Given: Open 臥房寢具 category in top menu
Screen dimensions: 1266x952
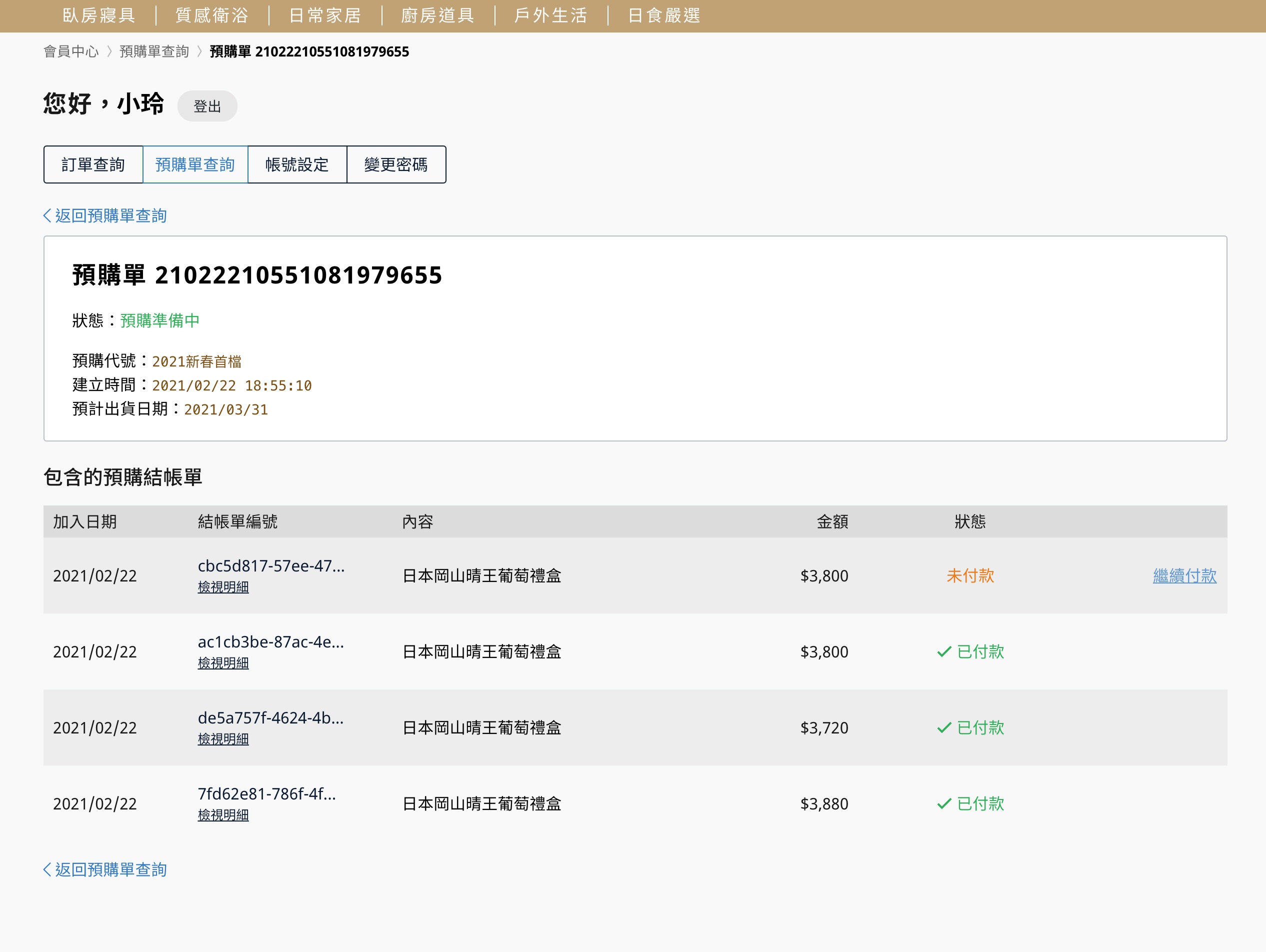Looking at the screenshot, I should pos(99,15).
